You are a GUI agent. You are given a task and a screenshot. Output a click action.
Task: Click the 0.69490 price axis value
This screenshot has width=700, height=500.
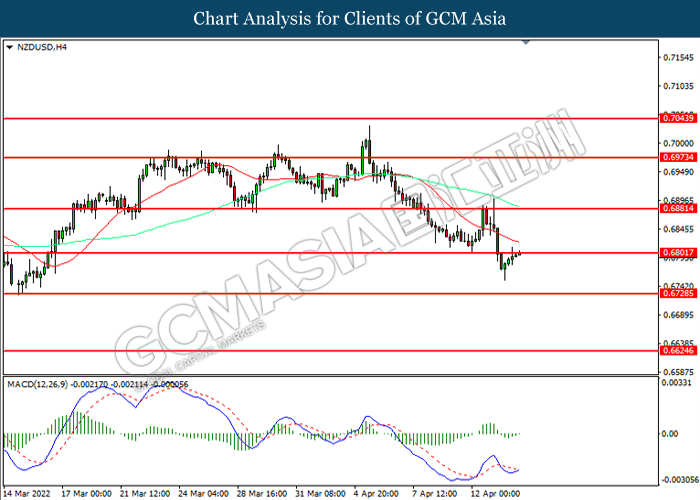(679, 172)
